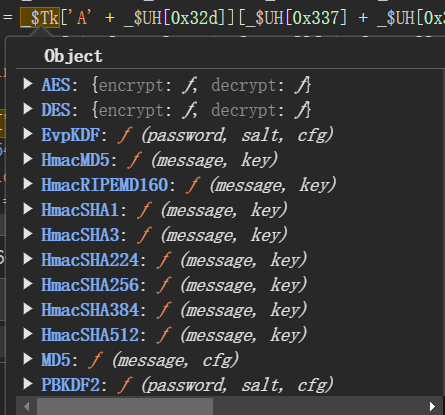
Task: Expand the HmacSHA224 function entry
Action: pyautogui.click(x=28, y=259)
